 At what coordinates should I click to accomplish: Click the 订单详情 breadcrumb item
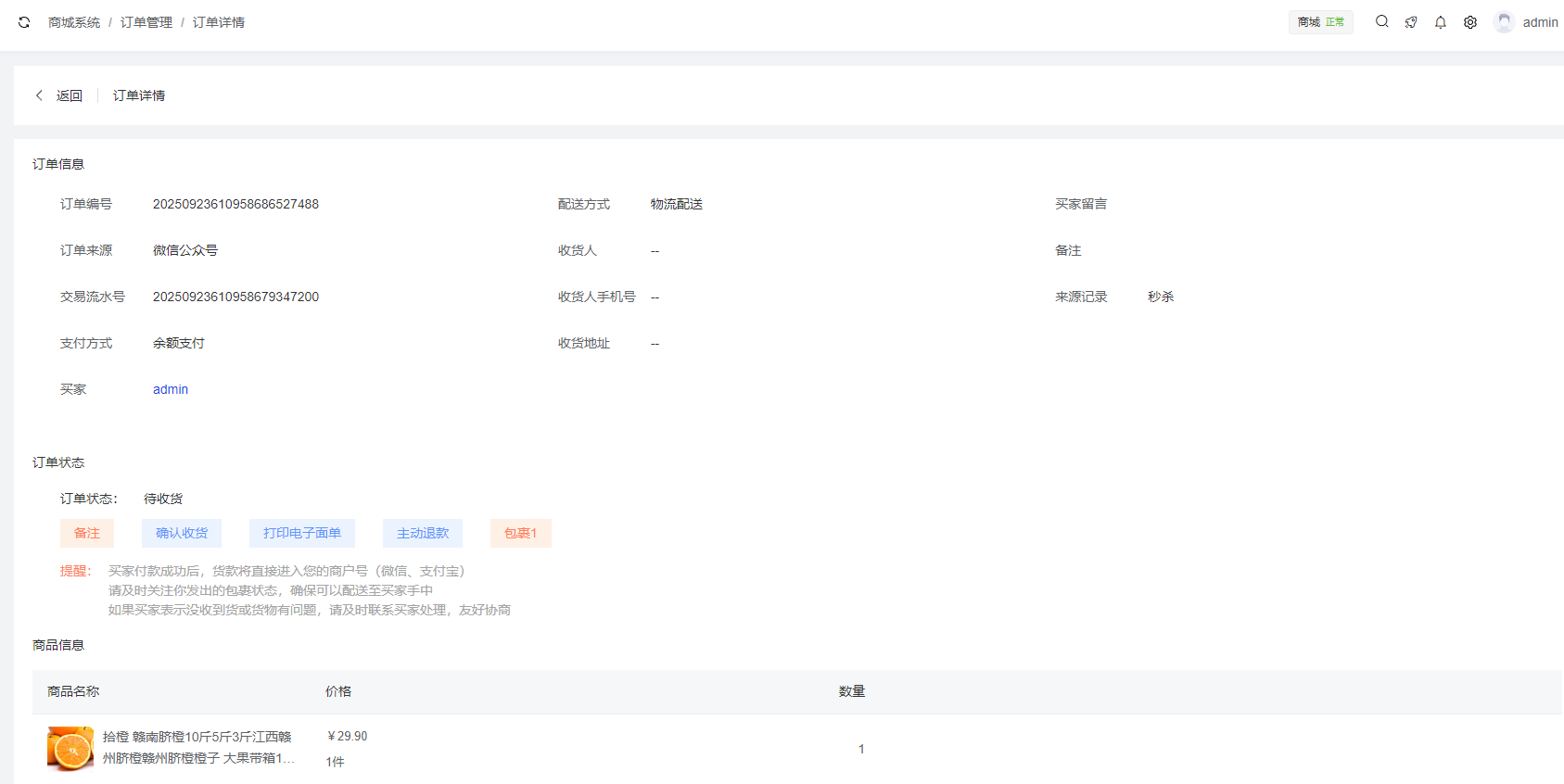click(x=219, y=22)
